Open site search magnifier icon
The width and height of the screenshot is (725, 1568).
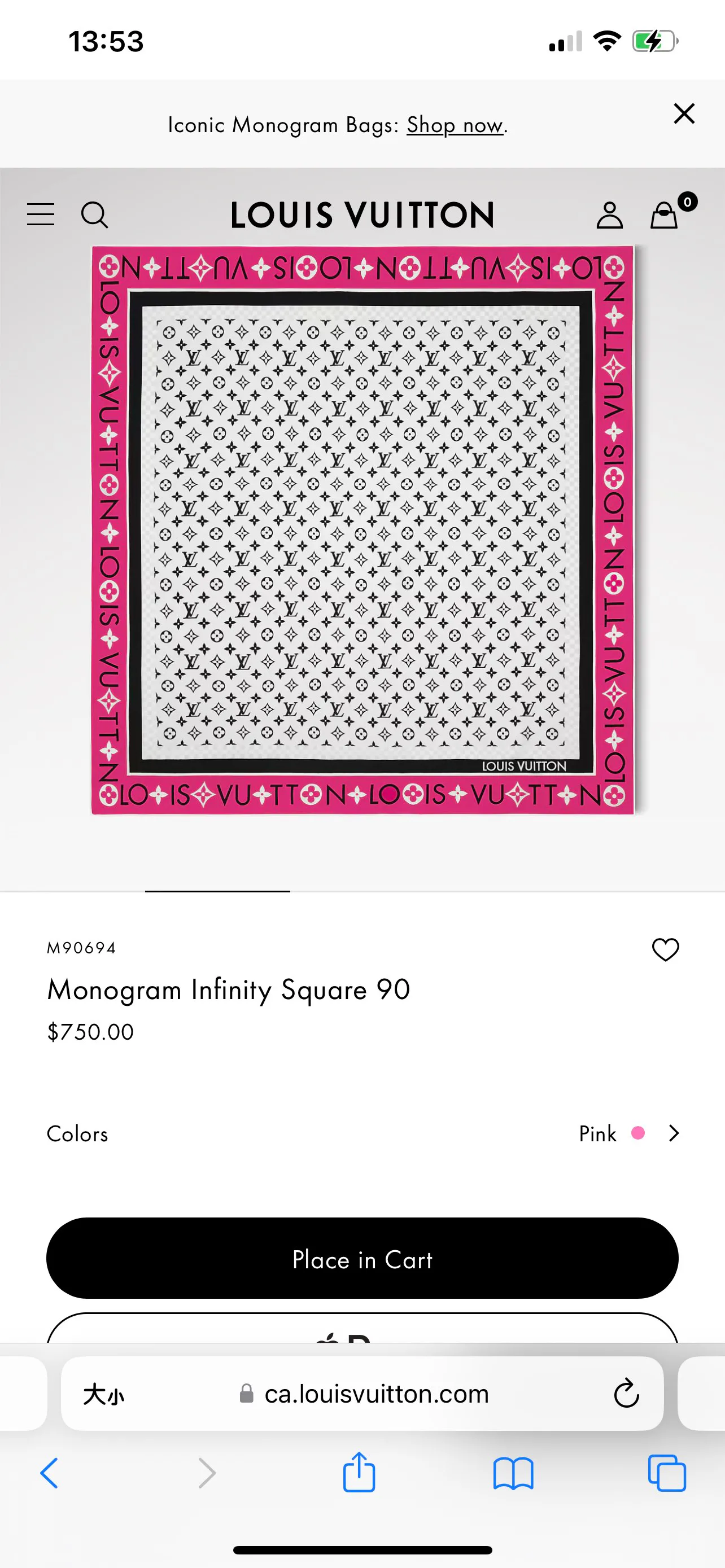[94, 215]
